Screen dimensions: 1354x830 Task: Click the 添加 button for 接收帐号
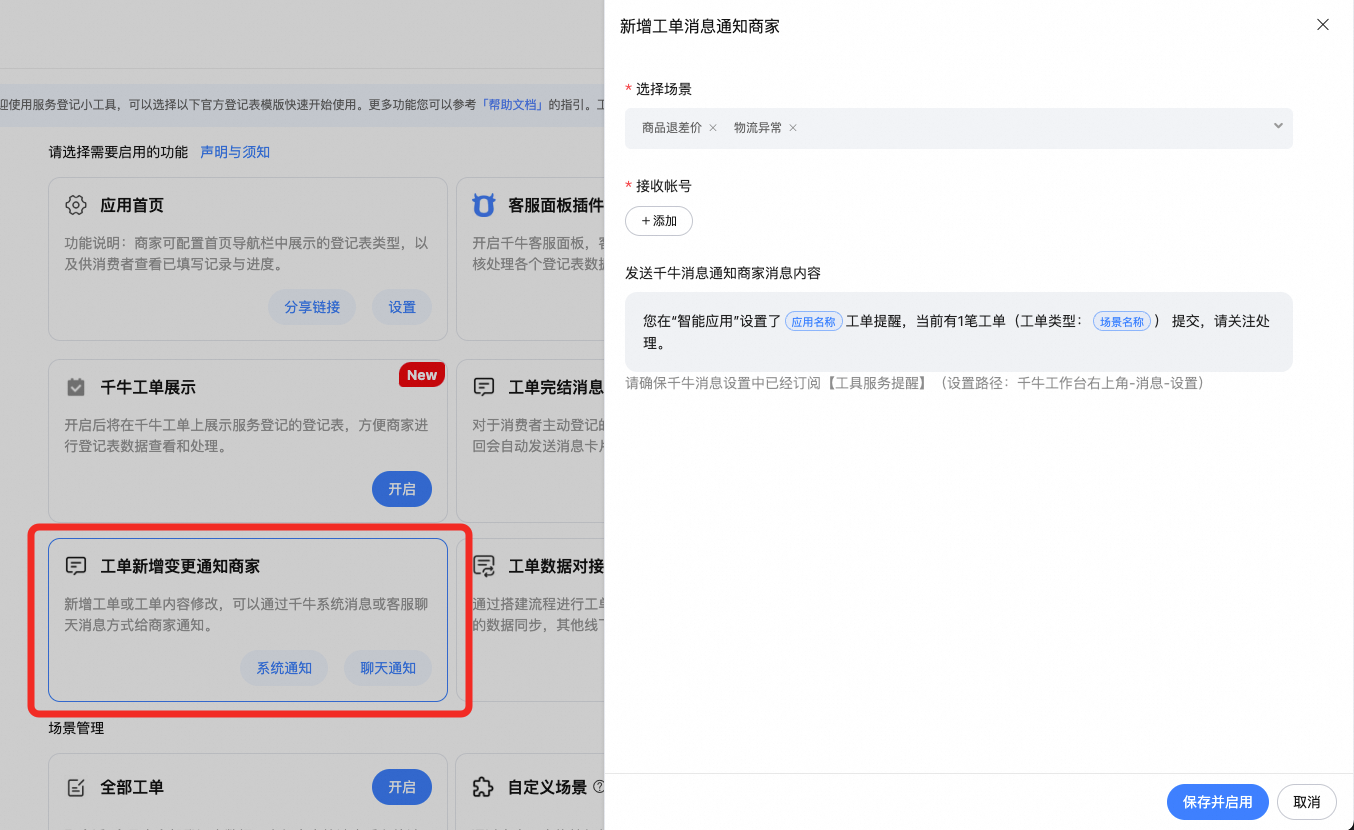[x=659, y=220]
